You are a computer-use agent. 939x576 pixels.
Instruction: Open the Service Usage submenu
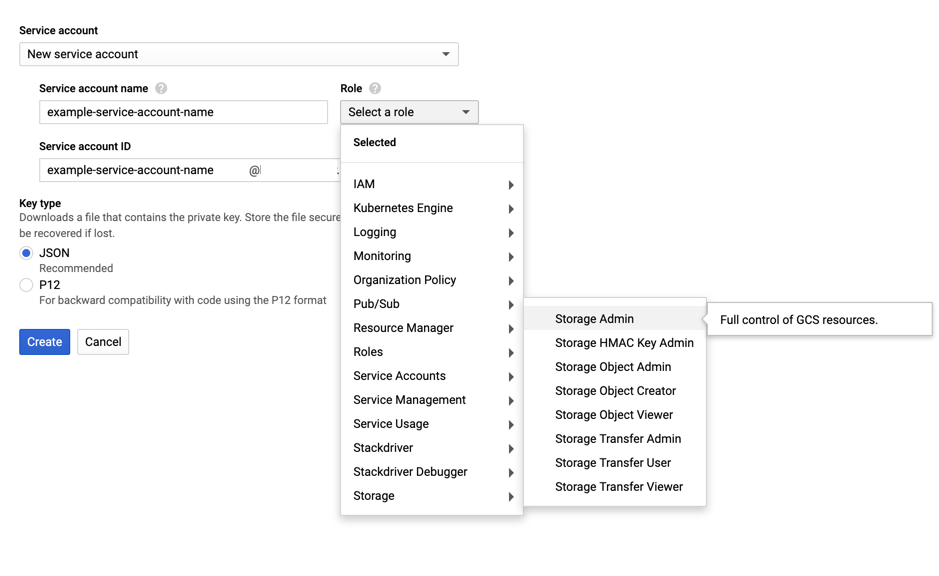(432, 424)
